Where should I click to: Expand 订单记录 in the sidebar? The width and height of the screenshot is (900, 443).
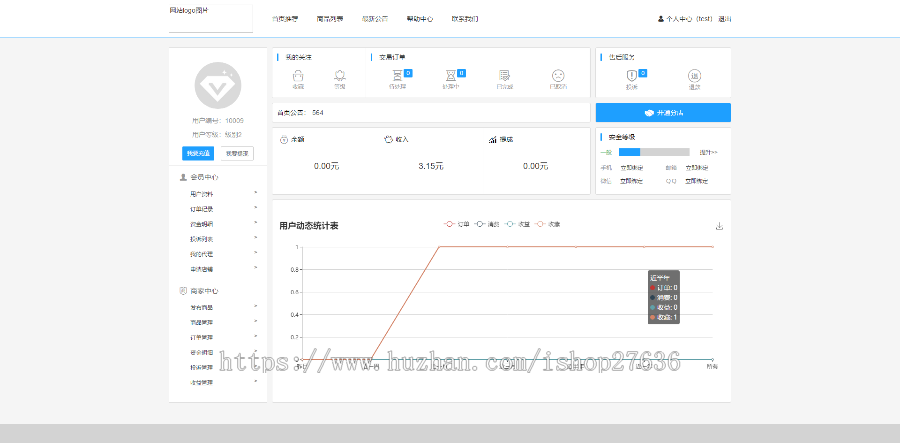tap(202, 209)
